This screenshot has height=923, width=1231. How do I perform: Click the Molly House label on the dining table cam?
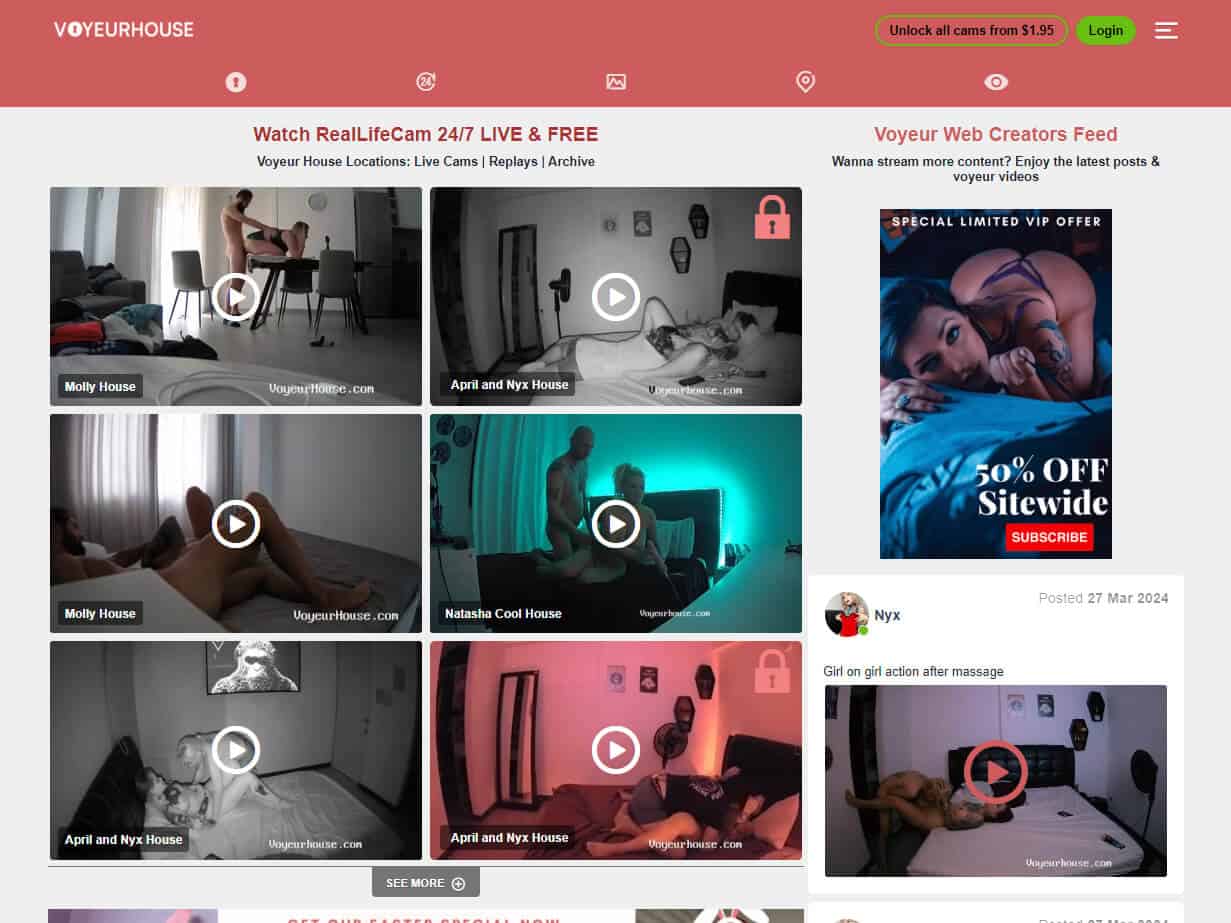pyautogui.click(x=100, y=387)
